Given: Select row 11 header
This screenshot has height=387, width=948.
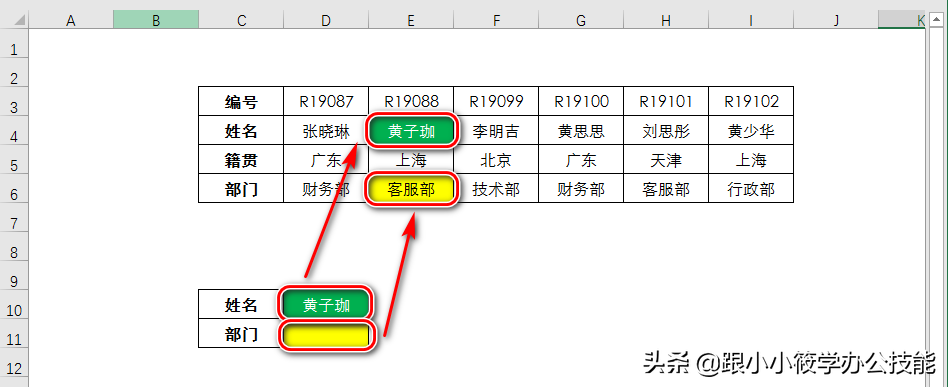Looking at the screenshot, I should (x=14, y=333).
